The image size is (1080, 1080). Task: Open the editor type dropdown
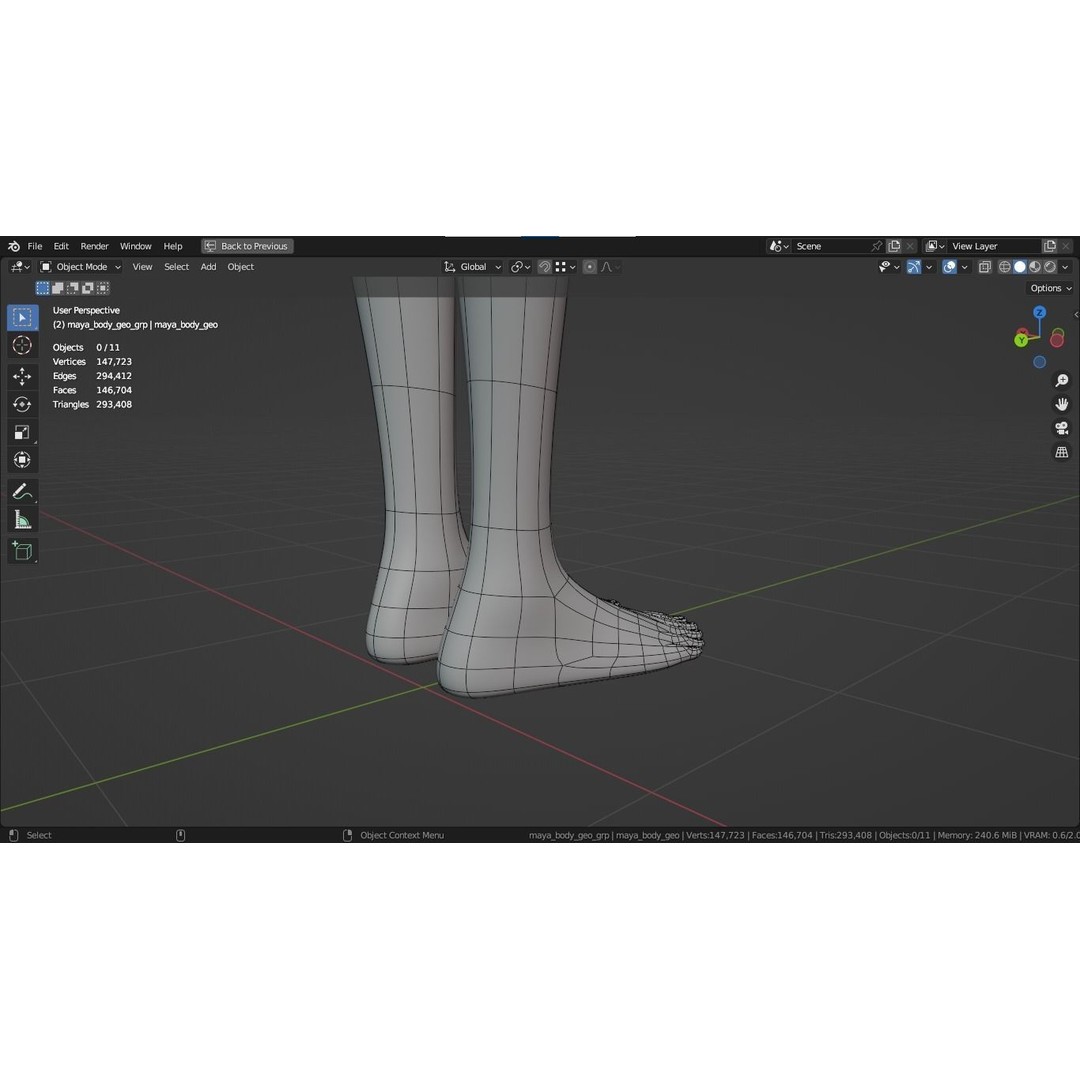(x=20, y=267)
